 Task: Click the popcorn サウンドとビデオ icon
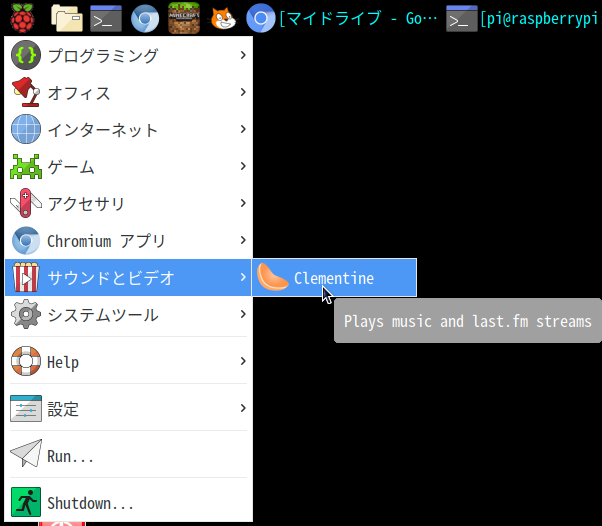[x=26, y=277]
